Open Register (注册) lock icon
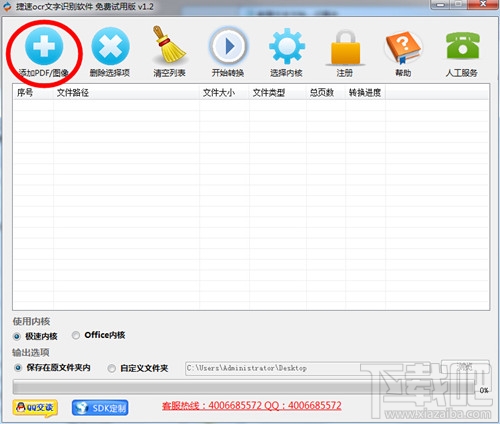Viewport: 500px width, 424px height. coord(345,47)
